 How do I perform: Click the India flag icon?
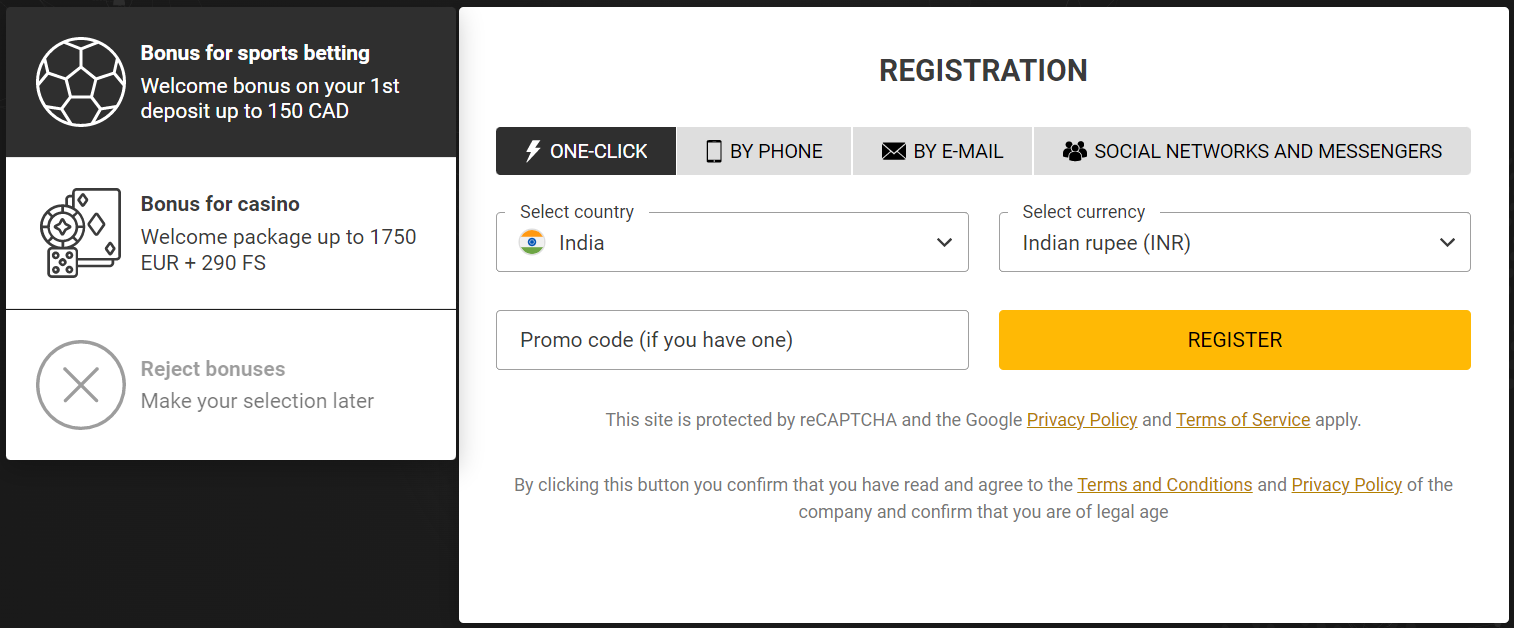(532, 242)
